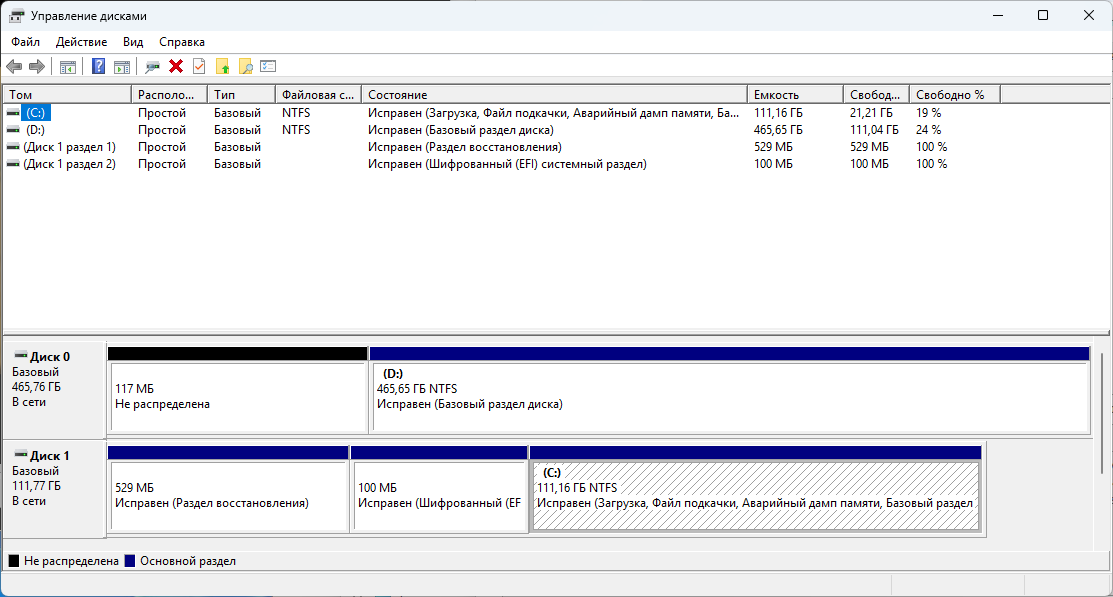Click the Back arrow toolbar icon
The width and height of the screenshot is (1113, 597).
(x=14, y=67)
